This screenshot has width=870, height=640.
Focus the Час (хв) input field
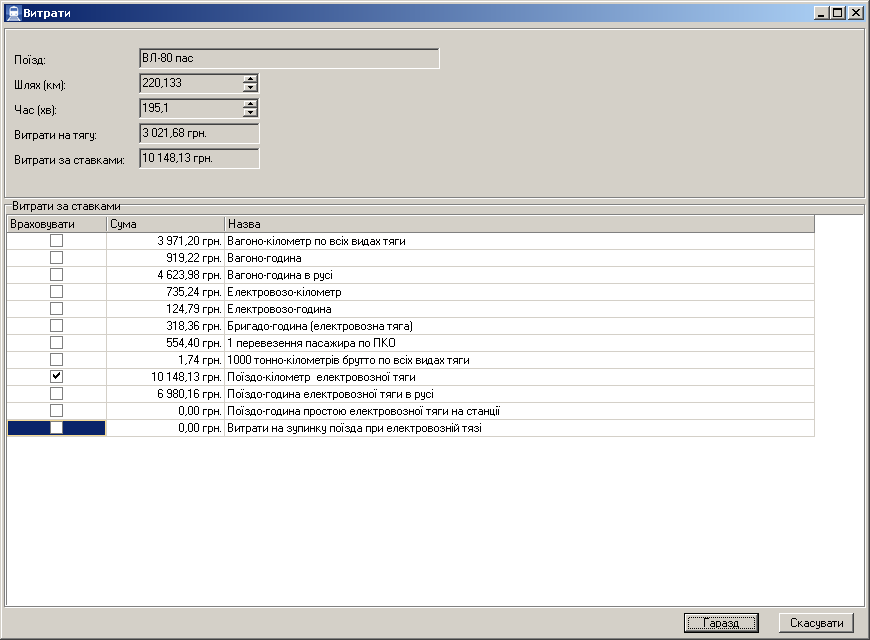(x=190, y=108)
